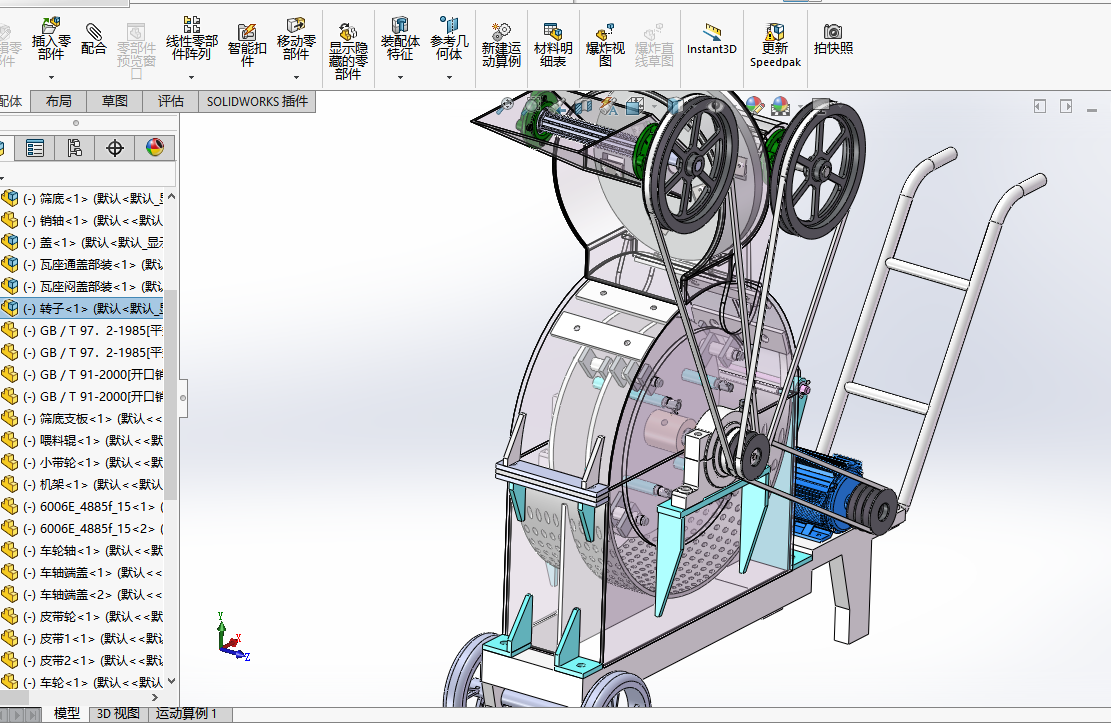This screenshot has height=723, width=1111.
Task: Open PropertyManager tab icon in left panel
Action: coord(35,148)
